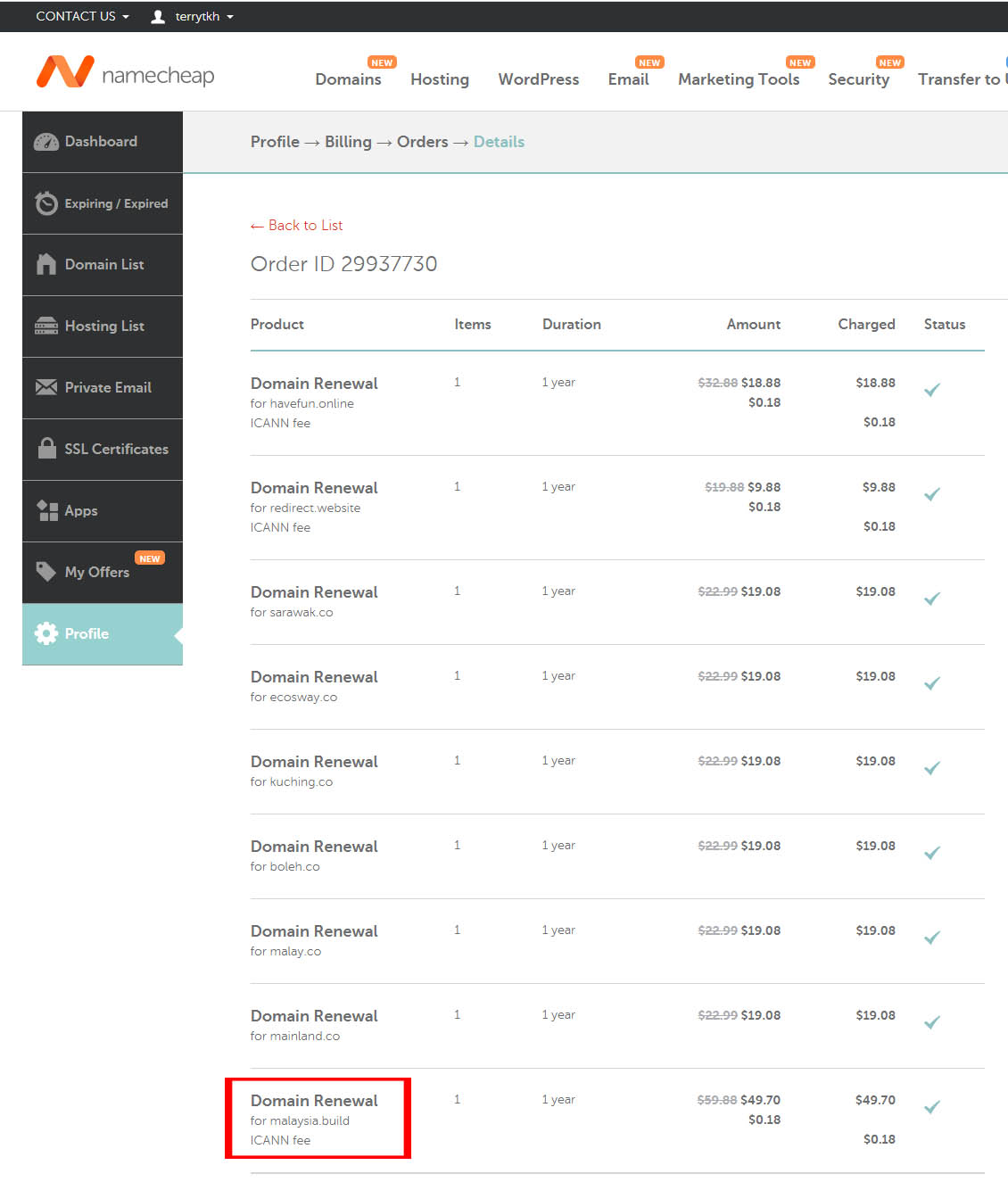The height and width of the screenshot is (1182, 1008).
Task: Go to Orders in the breadcrumb
Action: click(x=423, y=142)
